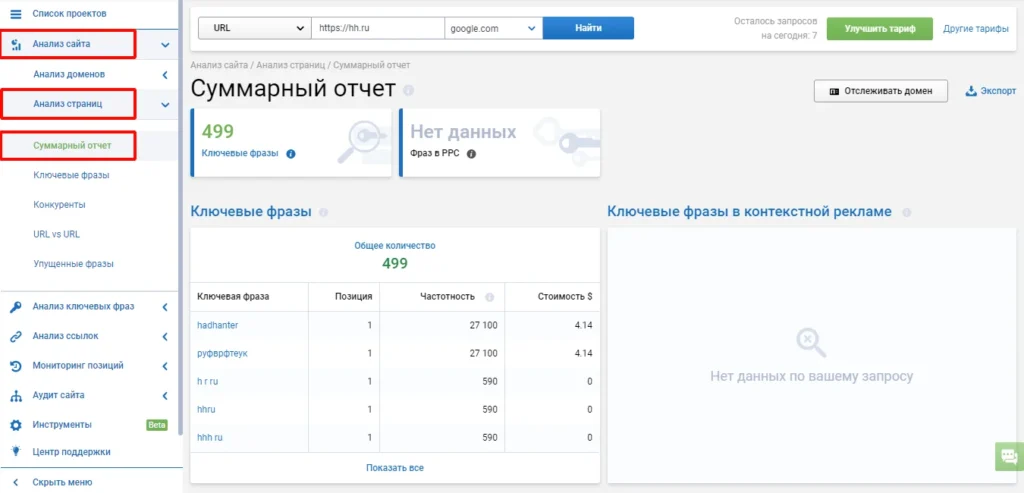The height and width of the screenshot is (493, 1024).
Task: Click the 499 Ключевые фразы summary card
Action: tap(291, 143)
